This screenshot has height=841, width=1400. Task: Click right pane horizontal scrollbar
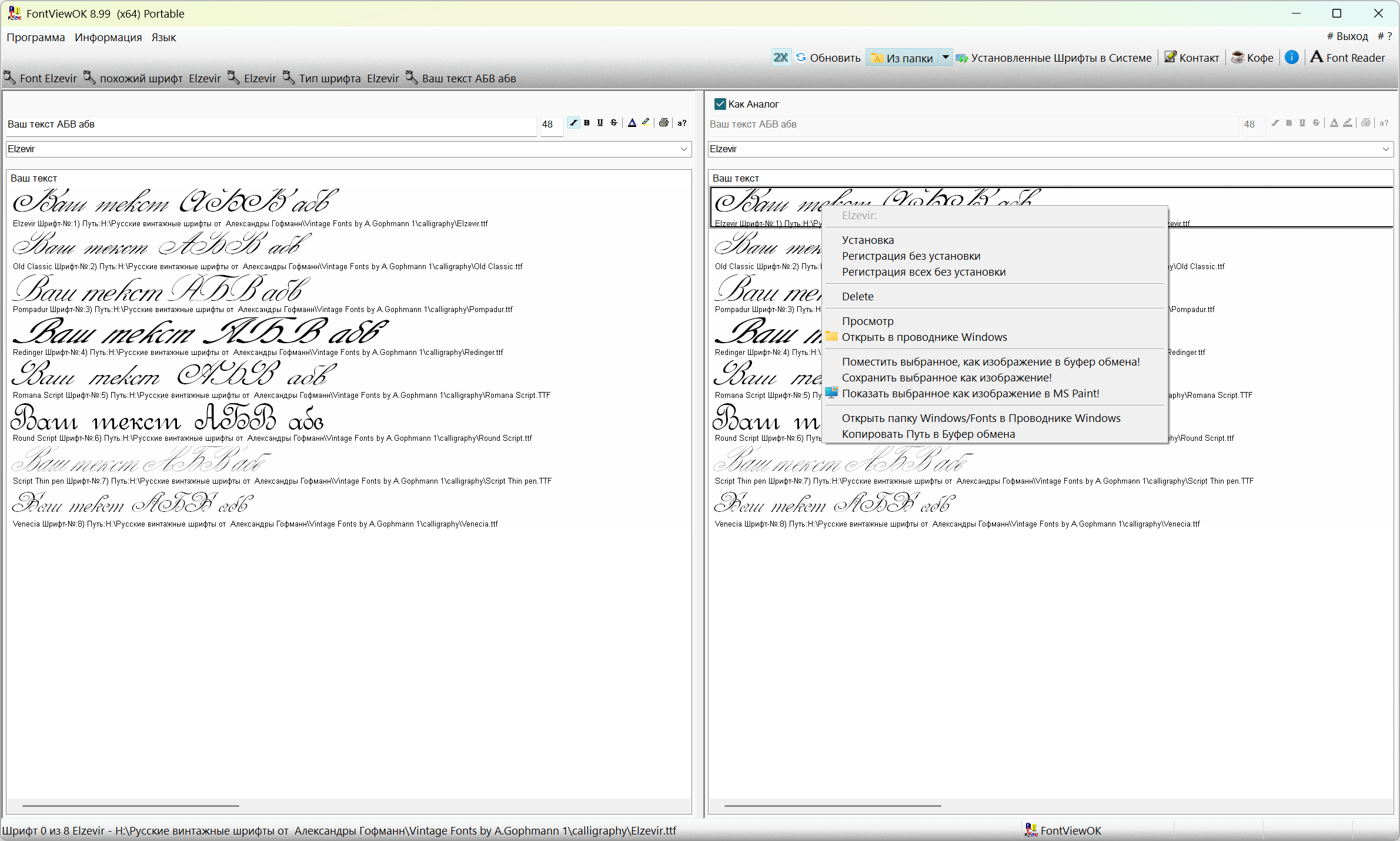(833, 806)
